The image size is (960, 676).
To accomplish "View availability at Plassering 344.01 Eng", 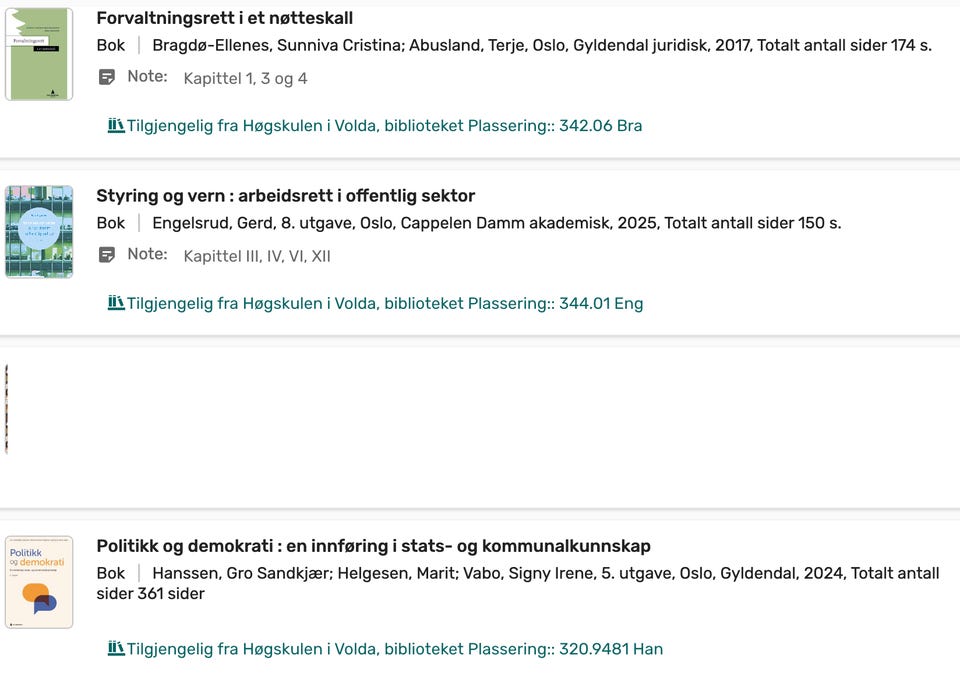I will tap(384, 304).
